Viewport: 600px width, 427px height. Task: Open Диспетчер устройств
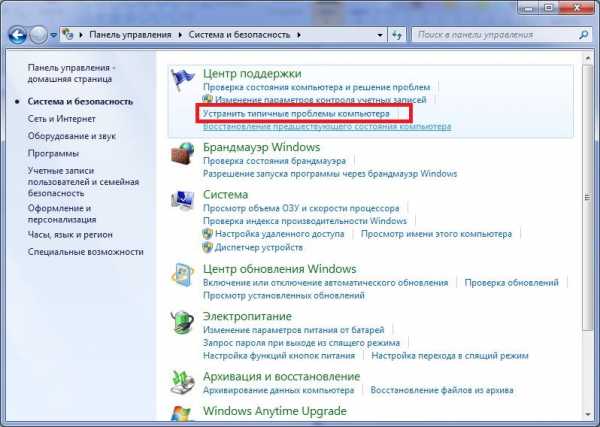point(259,248)
